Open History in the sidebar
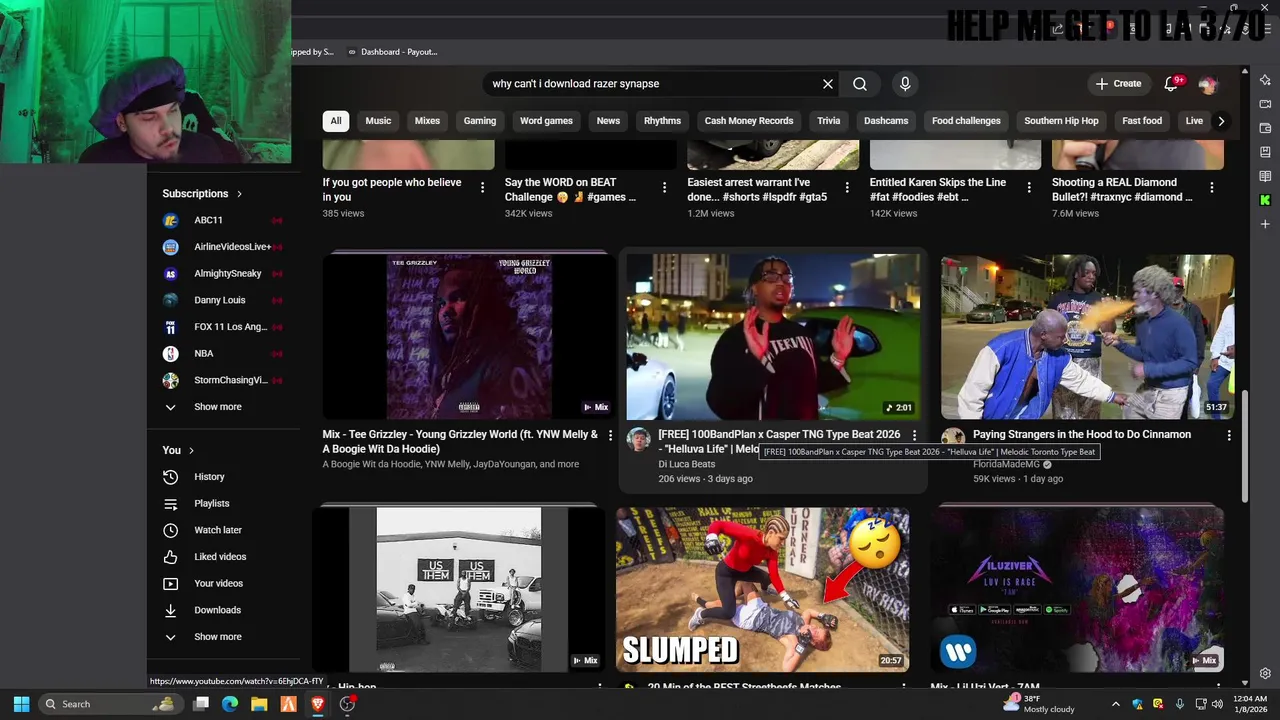 [x=223, y=477]
